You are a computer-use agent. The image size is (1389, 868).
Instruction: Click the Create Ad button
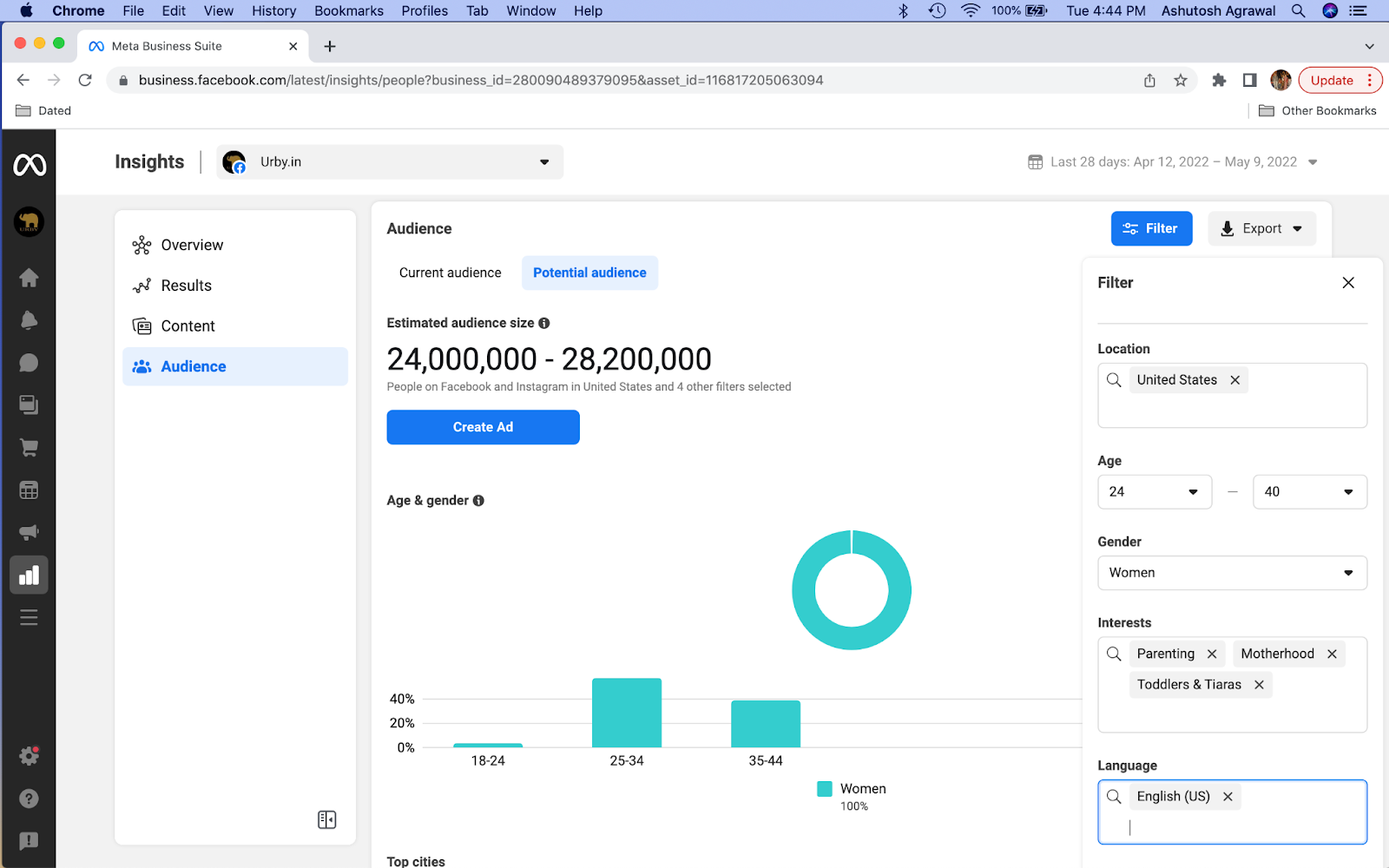coord(483,427)
